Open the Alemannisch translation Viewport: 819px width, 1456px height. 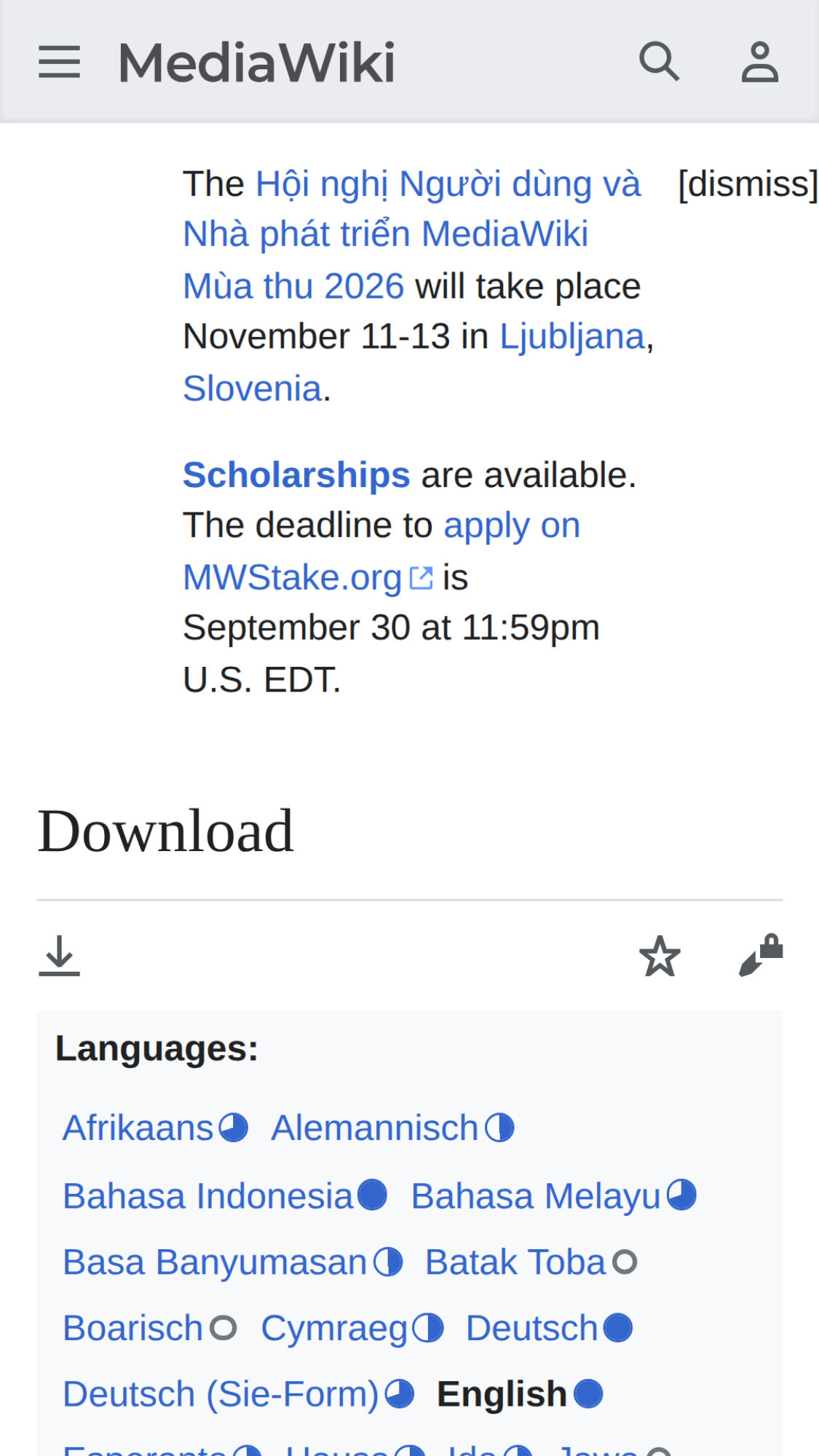(375, 1128)
